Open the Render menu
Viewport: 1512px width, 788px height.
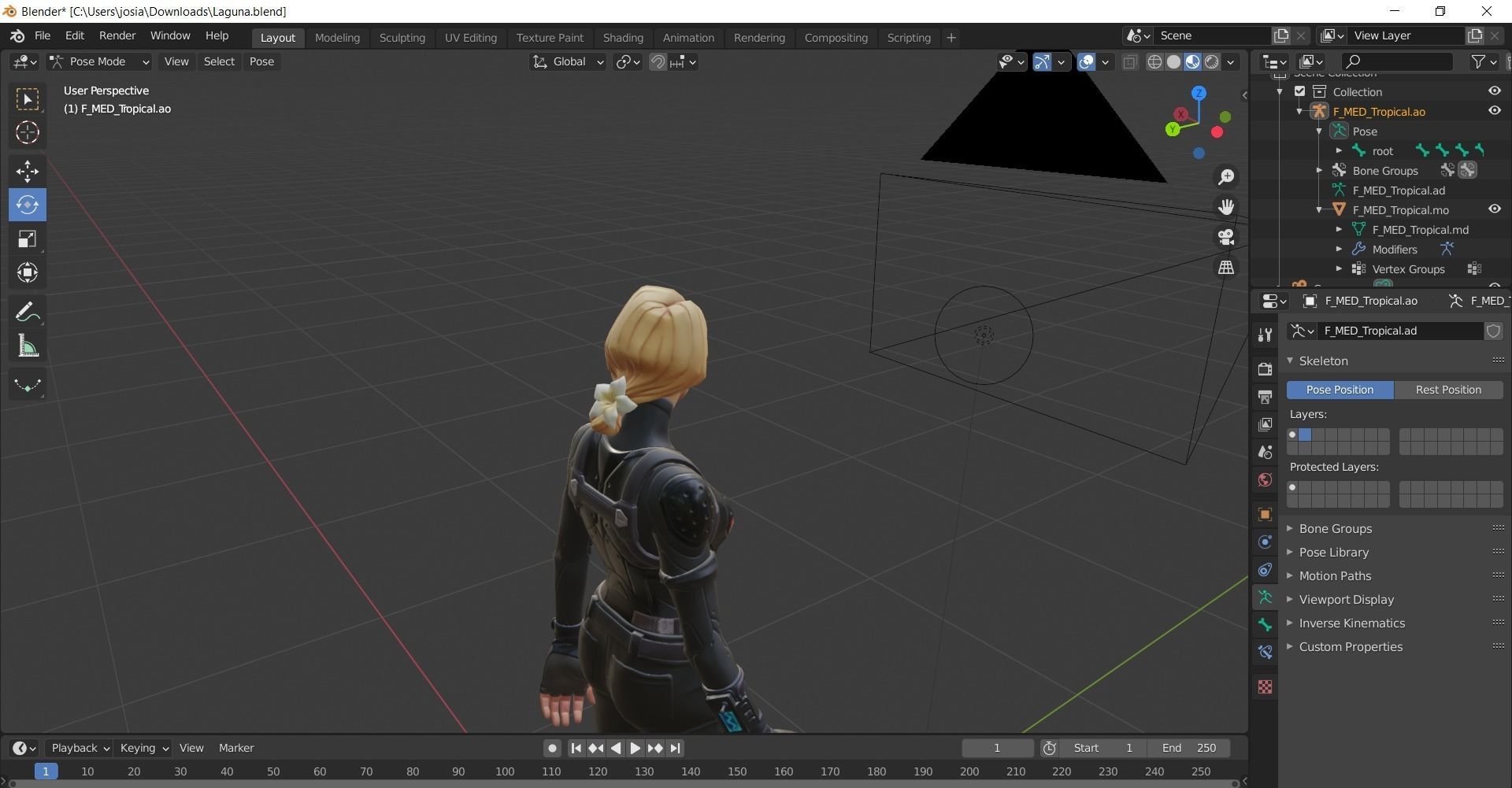tap(117, 36)
